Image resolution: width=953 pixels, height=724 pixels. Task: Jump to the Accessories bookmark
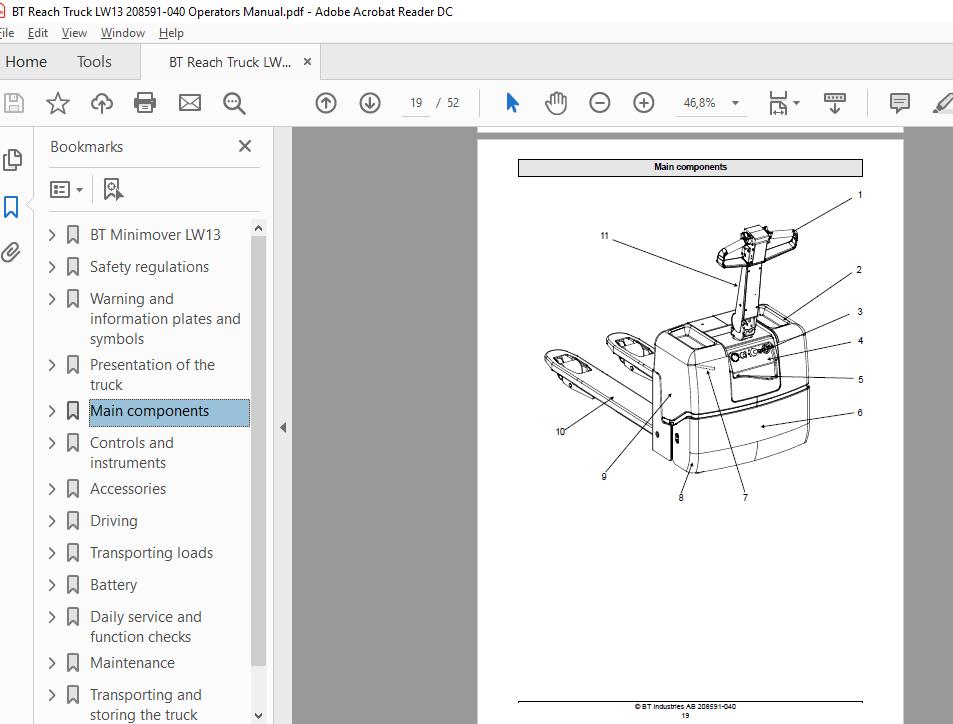pos(128,489)
